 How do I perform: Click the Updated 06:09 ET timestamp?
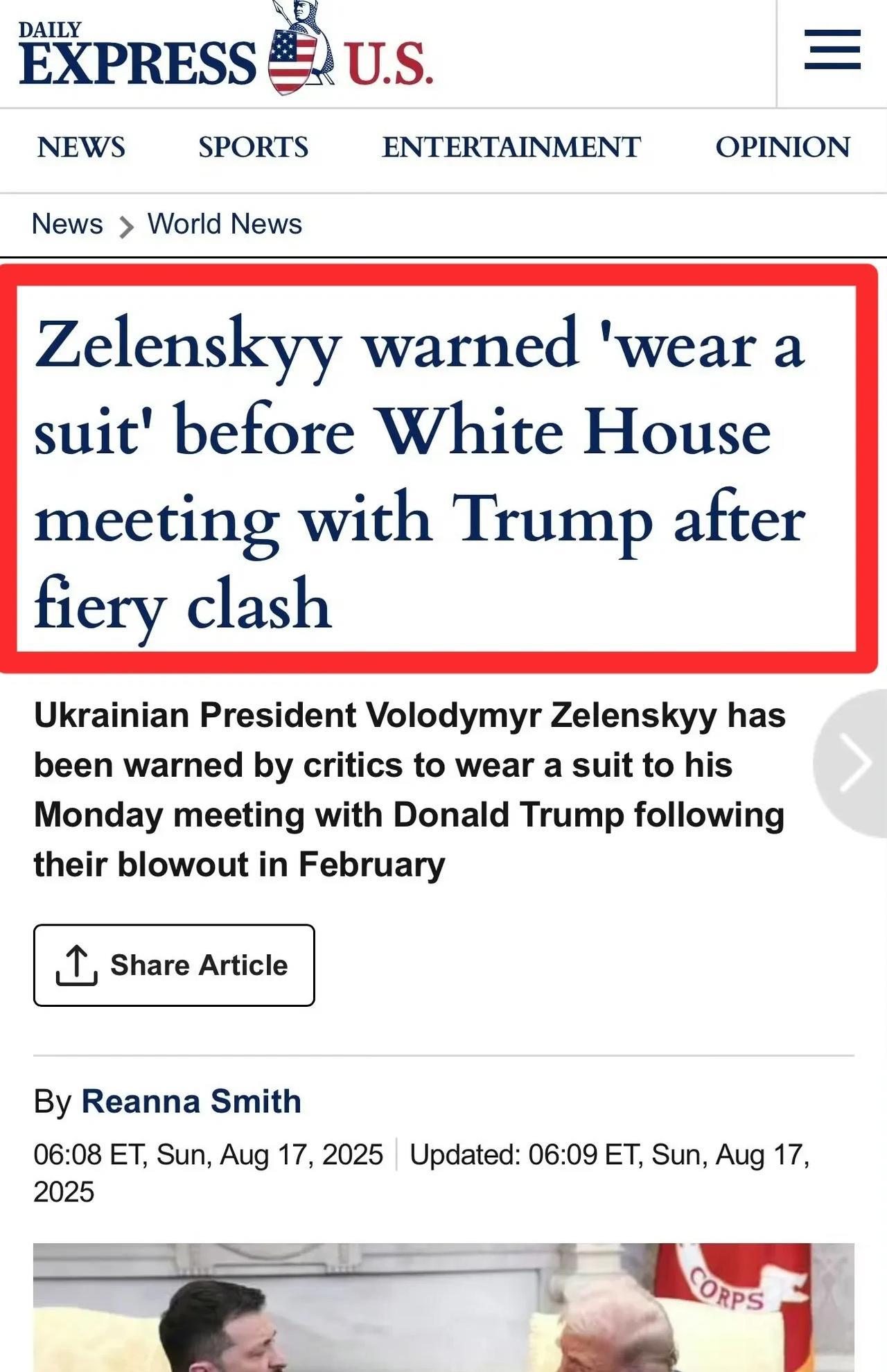pyautogui.click(x=610, y=1154)
